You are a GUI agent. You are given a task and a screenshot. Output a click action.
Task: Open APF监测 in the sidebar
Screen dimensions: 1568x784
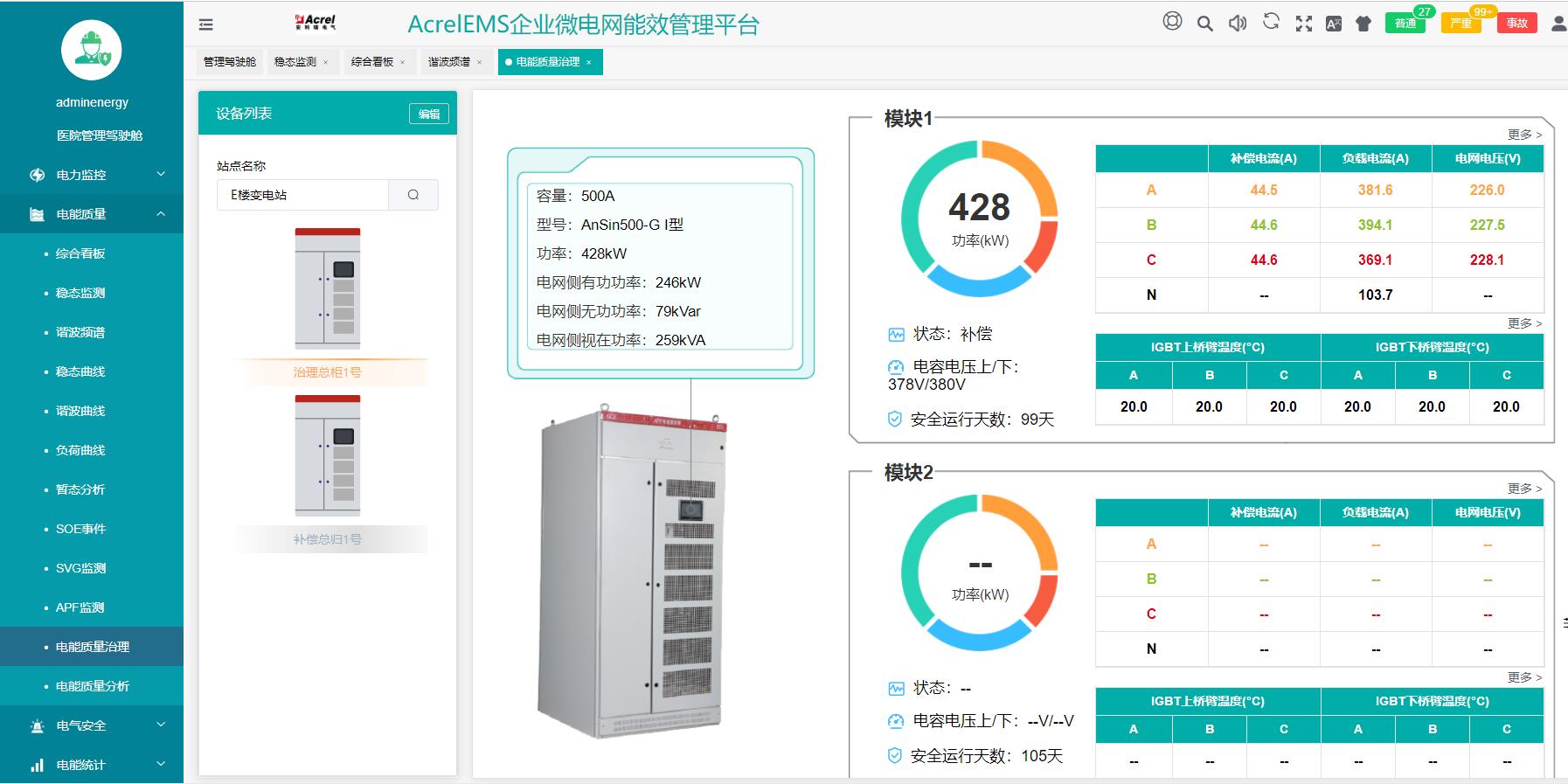80,607
